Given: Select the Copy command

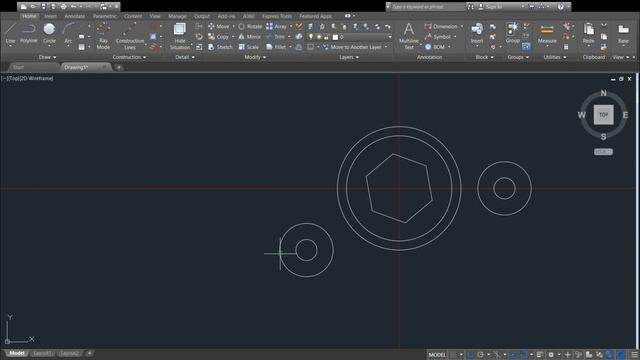Looking at the screenshot, I should (x=218, y=37).
